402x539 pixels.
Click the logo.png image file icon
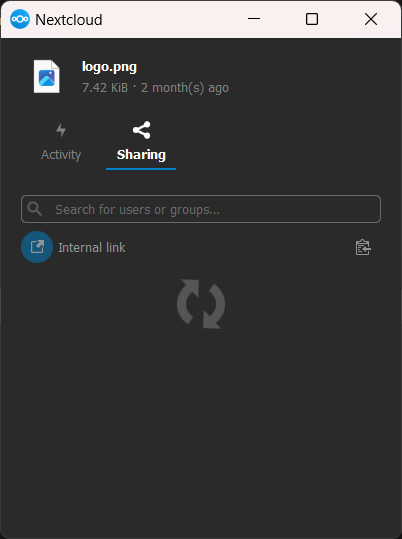(47, 77)
